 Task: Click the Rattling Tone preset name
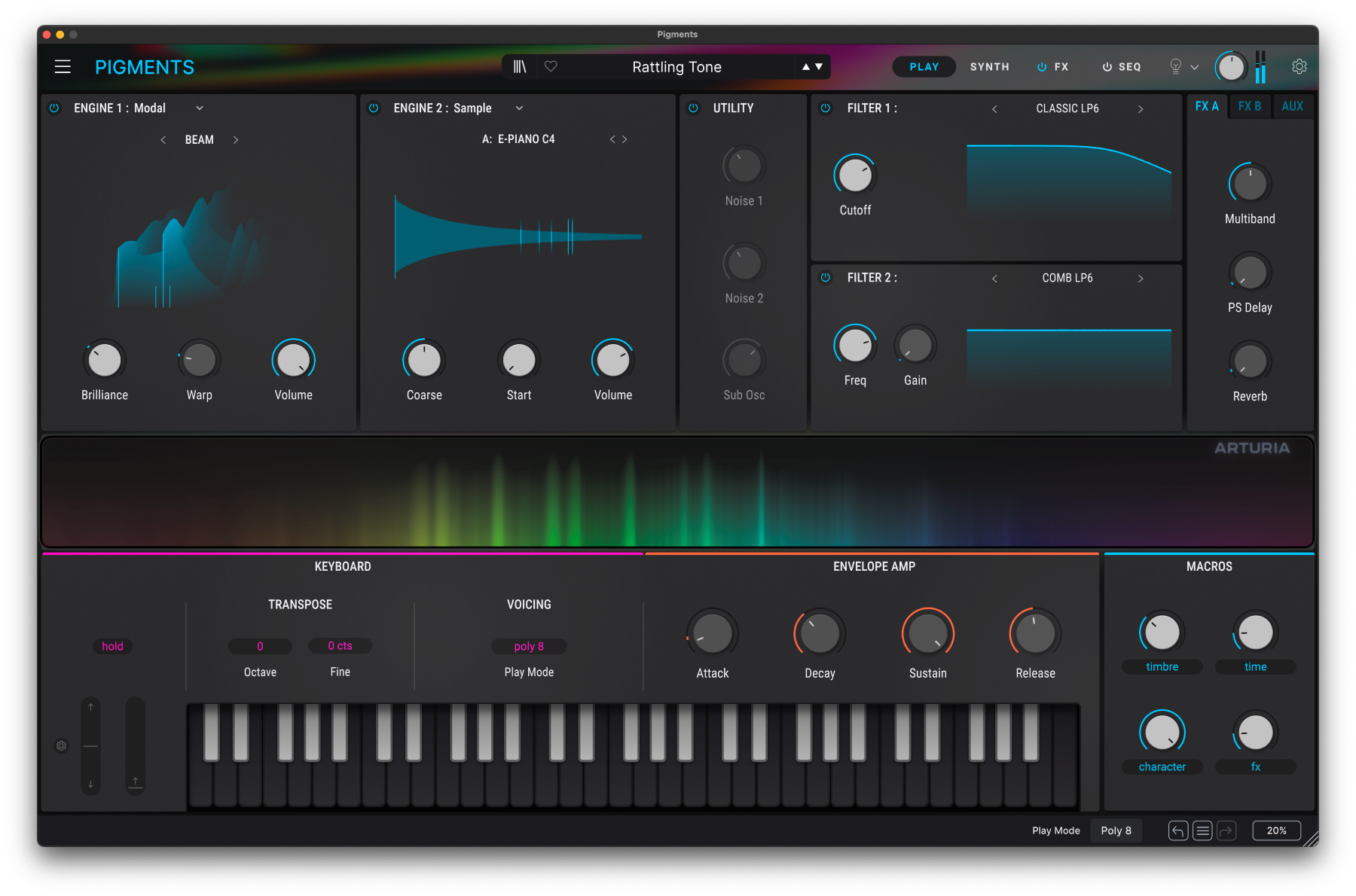676,67
